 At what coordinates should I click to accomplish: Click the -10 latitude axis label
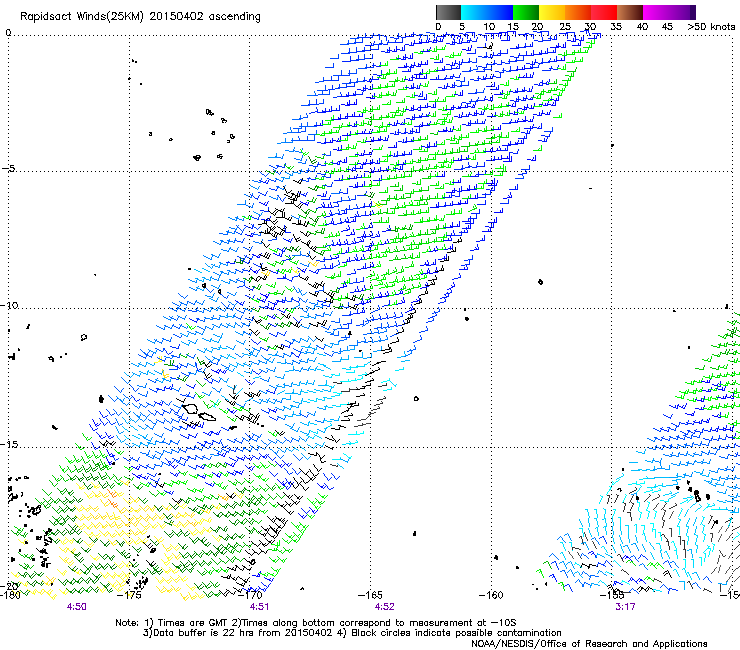[x=9, y=305]
